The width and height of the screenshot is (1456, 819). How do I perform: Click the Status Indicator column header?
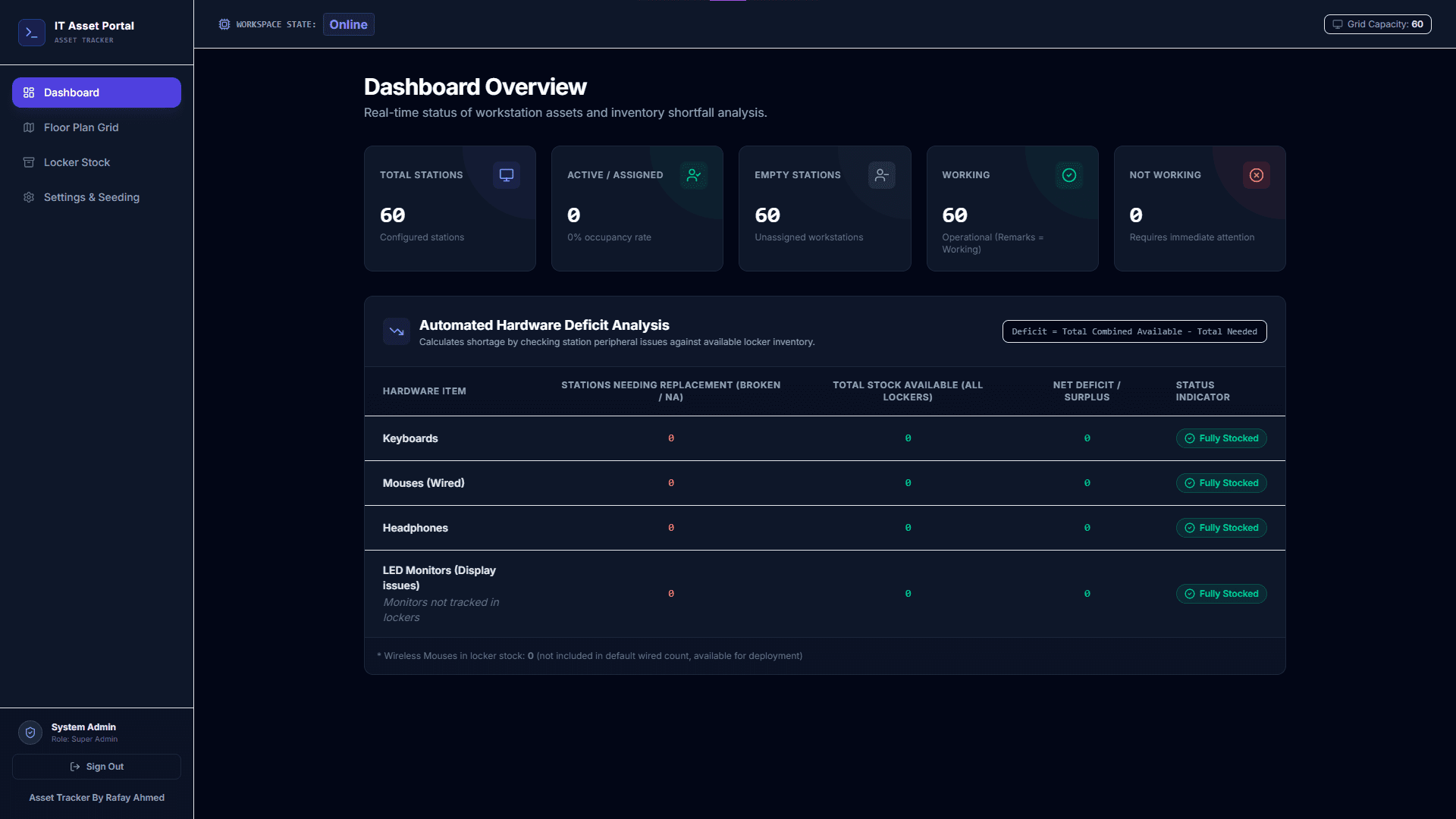pyautogui.click(x=1203, y=391)
